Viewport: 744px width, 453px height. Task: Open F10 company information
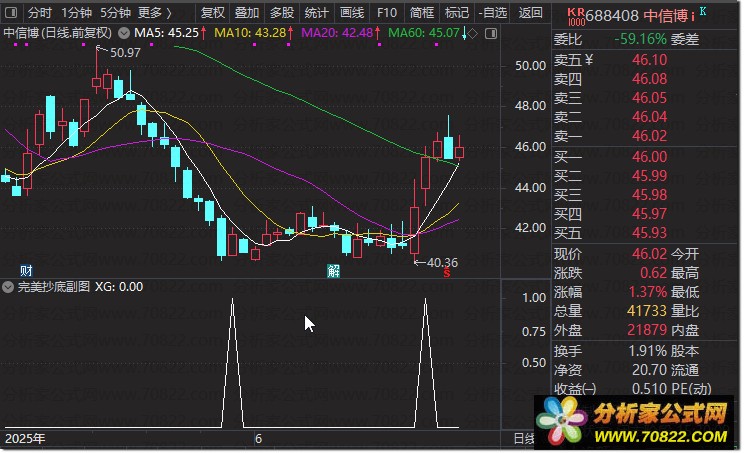387,13
